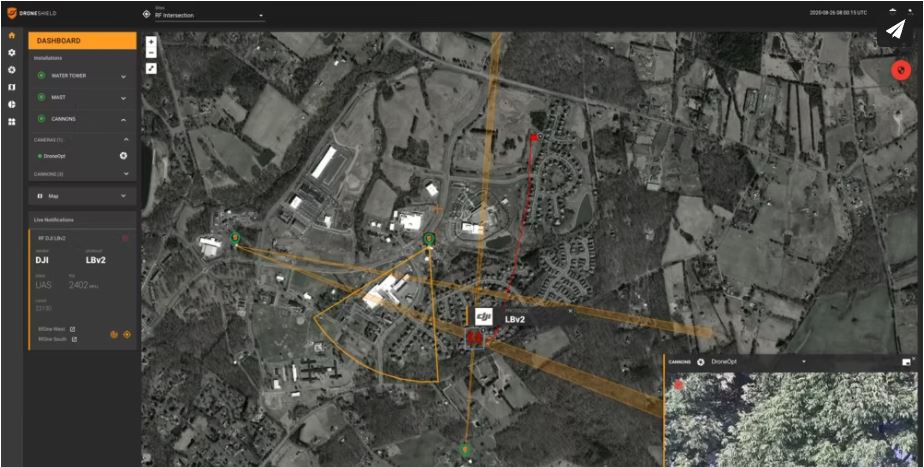Select the south sensor marker at map bottom
Screen dimensions: 924x467
pyautogui.click(x=466, y=450)
